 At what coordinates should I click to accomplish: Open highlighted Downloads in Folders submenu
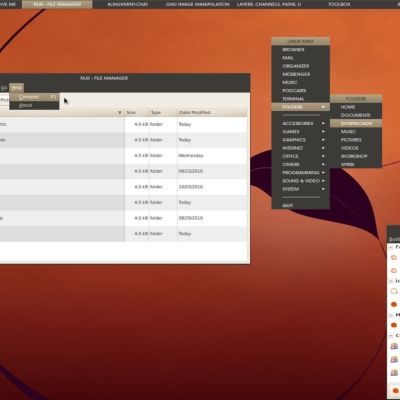coord(356,123)
